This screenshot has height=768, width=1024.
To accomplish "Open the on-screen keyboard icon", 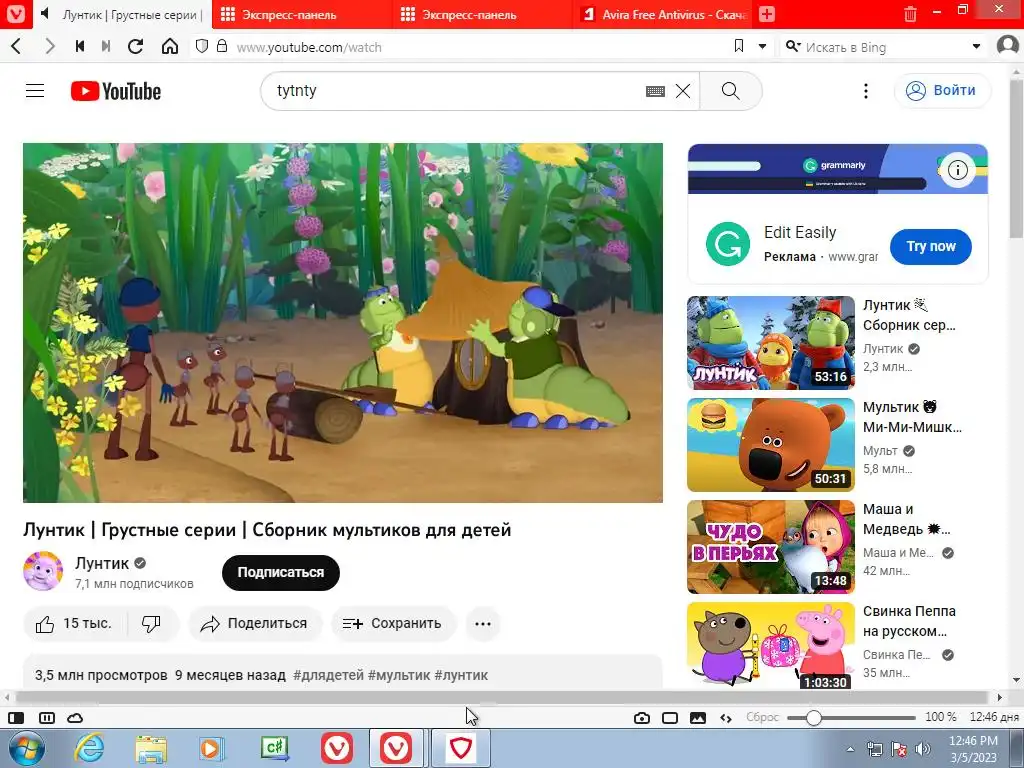I will (x=655, y=91).
